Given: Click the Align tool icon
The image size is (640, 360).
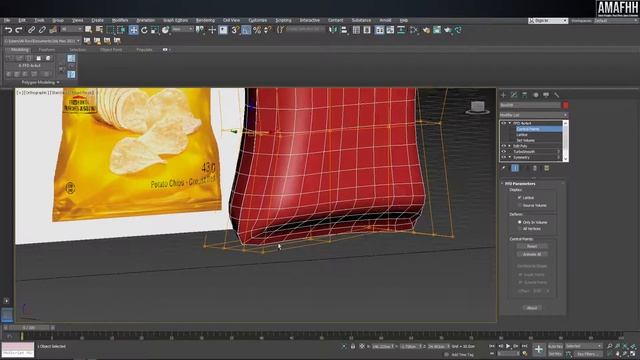Looking at the screenshot, I should pyautogui.click(x=344, y=30).
